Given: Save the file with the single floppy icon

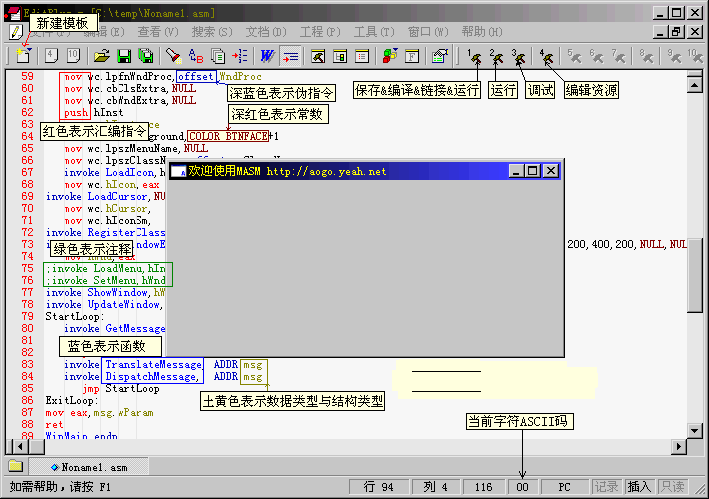Looking at the screenshot, I should coord(124,56).
